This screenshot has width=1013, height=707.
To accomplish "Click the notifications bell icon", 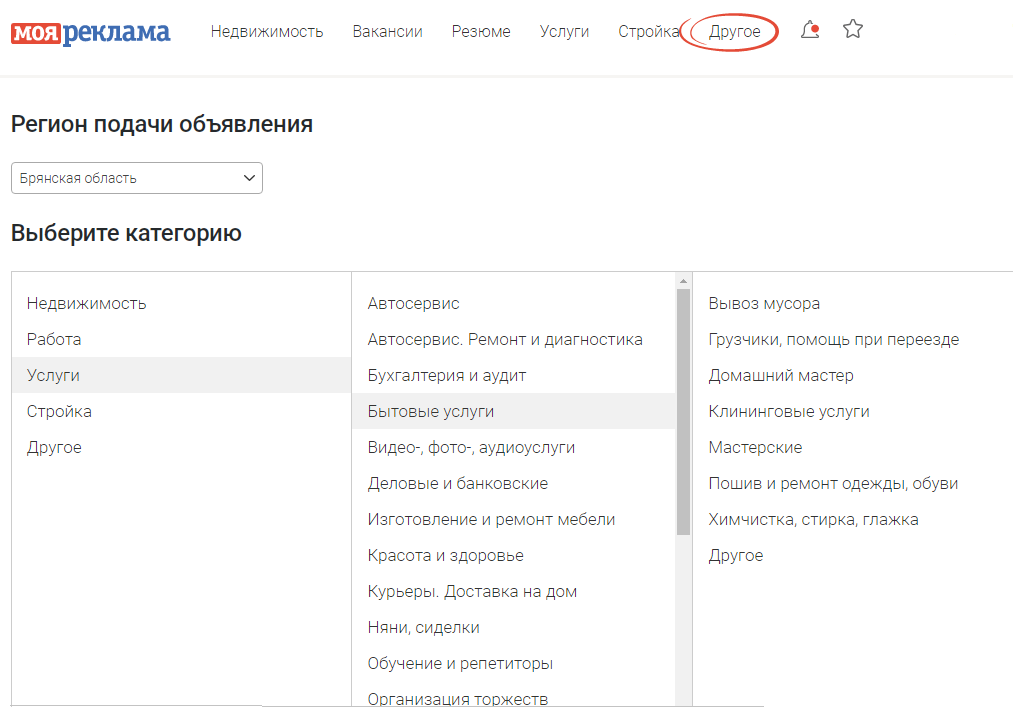I will 810,31.
